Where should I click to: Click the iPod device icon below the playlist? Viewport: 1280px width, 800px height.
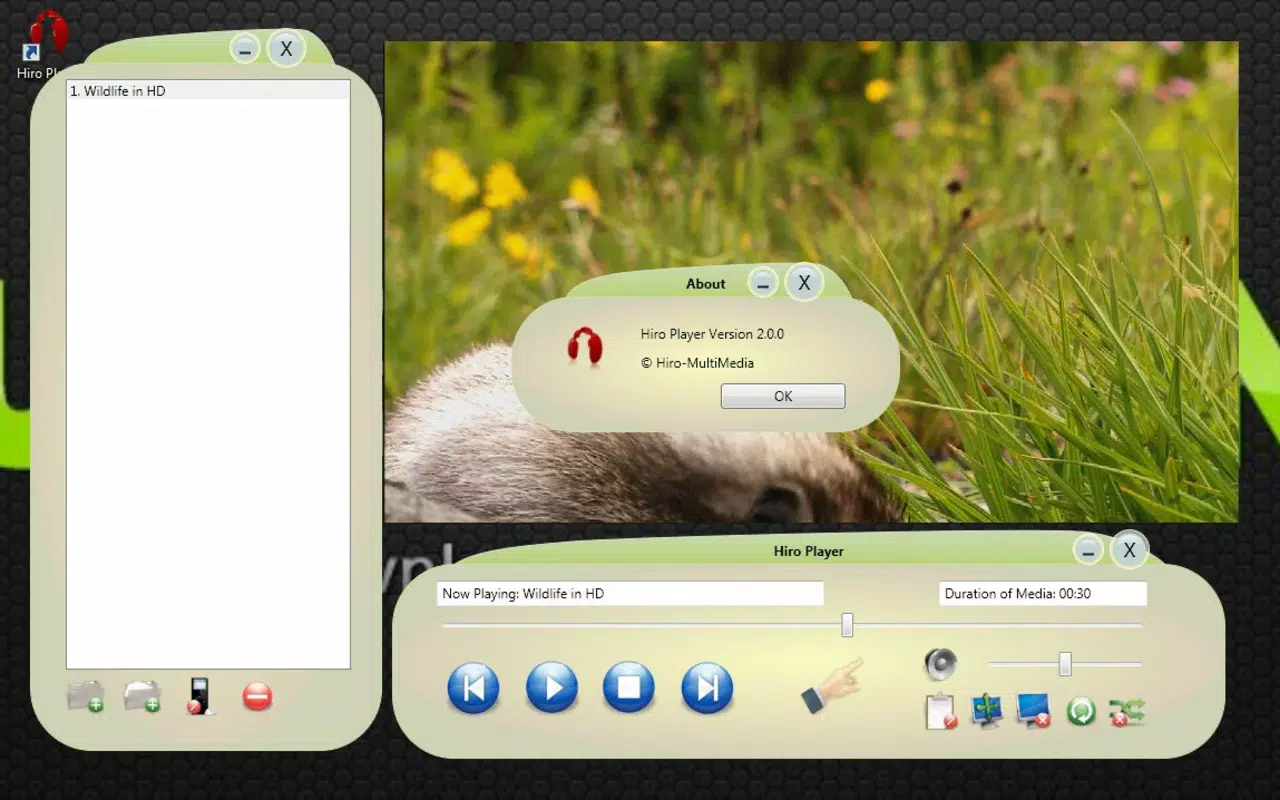tap(200, 695)
